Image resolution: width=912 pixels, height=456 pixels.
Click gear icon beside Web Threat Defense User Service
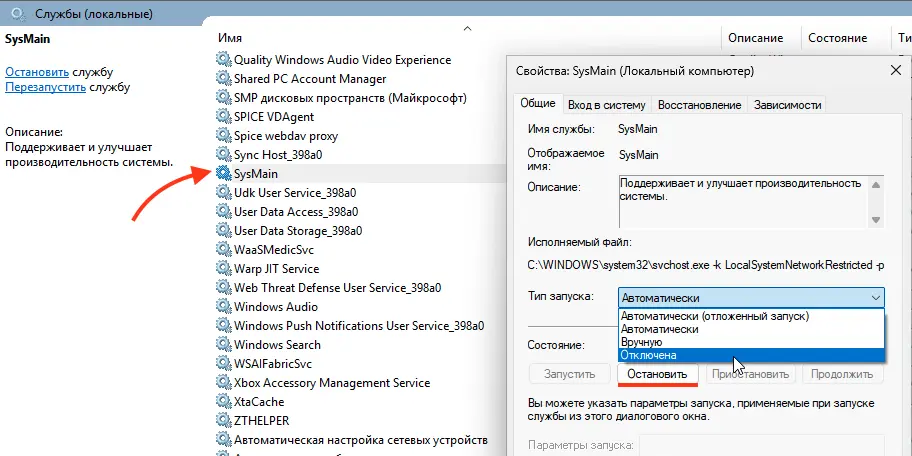[x=223, y=287]
